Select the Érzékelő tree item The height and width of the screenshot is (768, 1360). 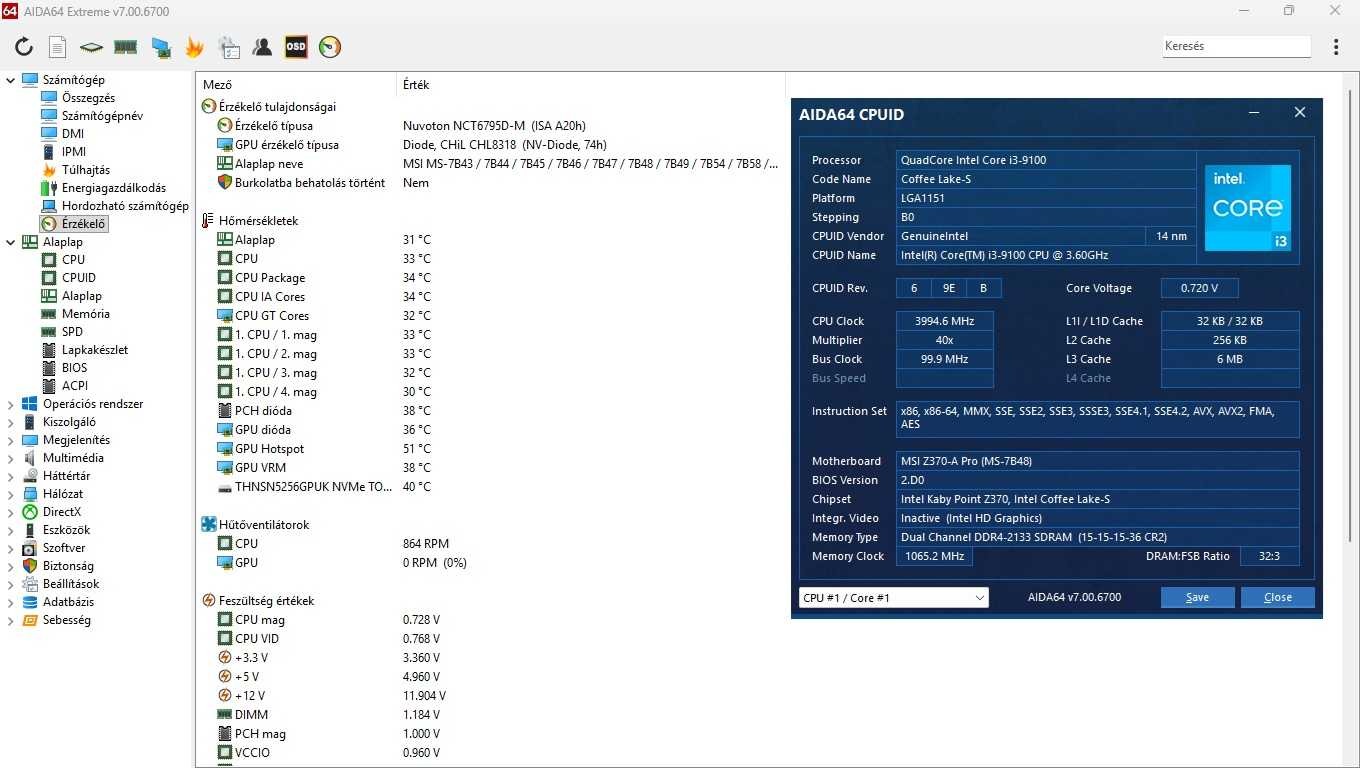83,224
